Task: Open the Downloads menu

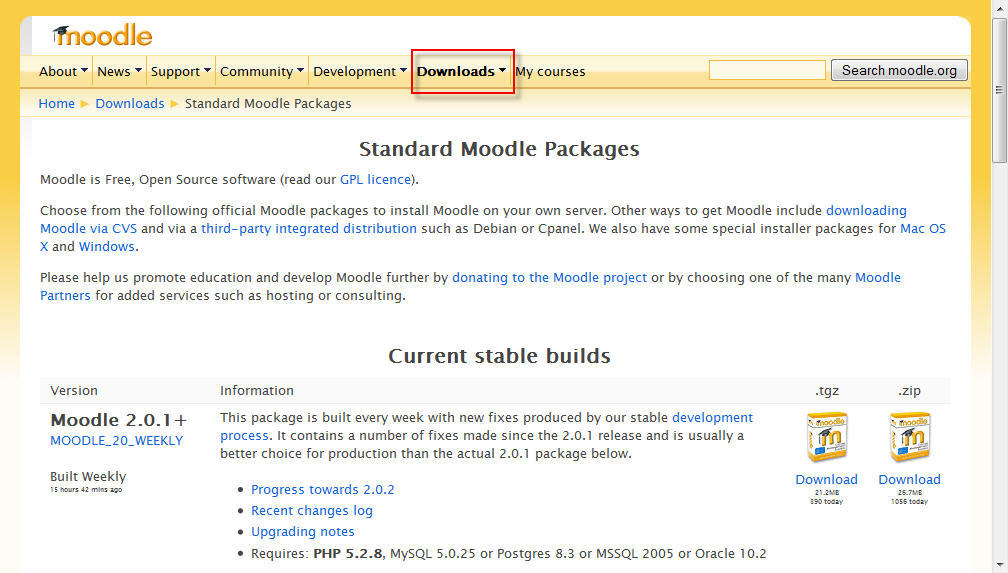Action: pos(461,71)
